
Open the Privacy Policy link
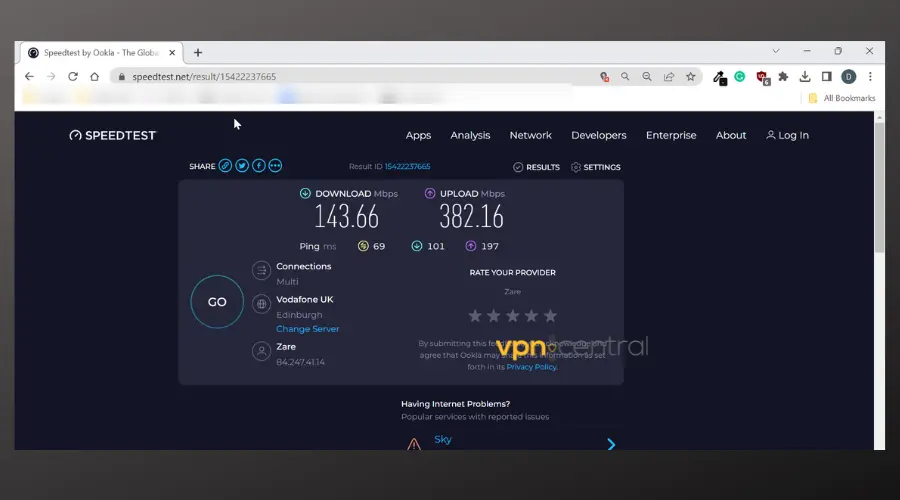[531, 367]
